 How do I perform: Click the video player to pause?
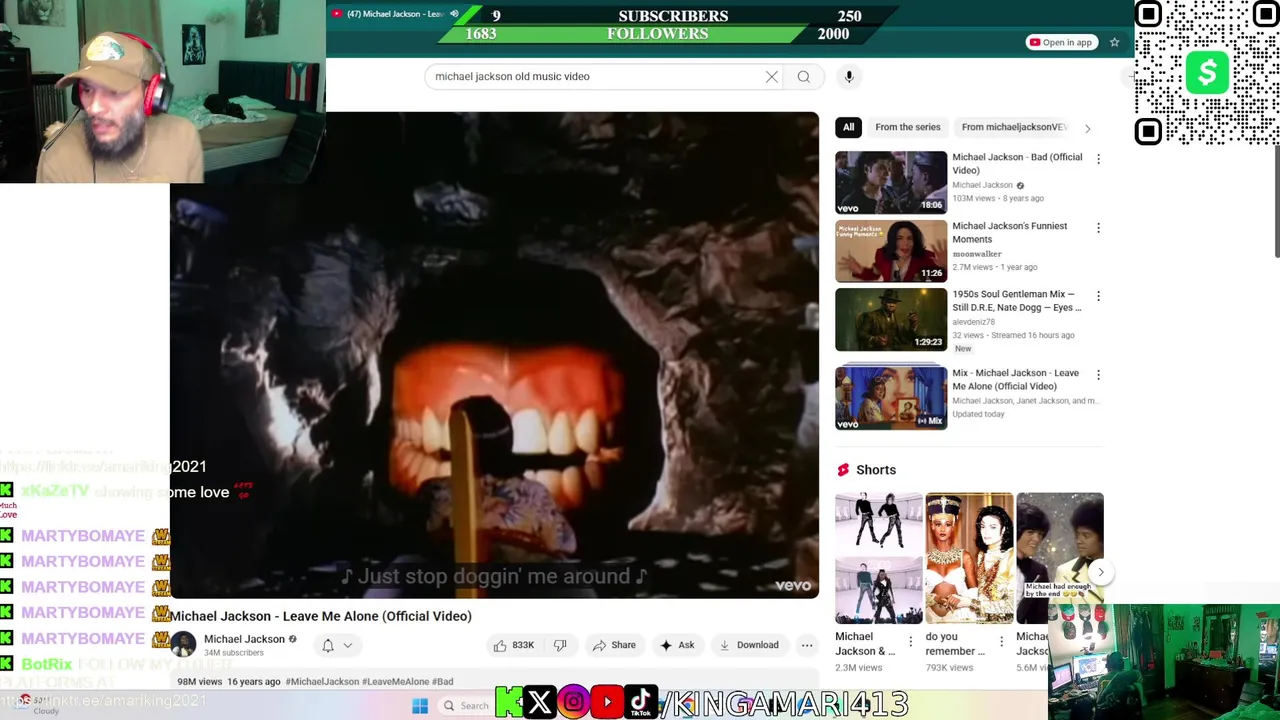point(494,355)
